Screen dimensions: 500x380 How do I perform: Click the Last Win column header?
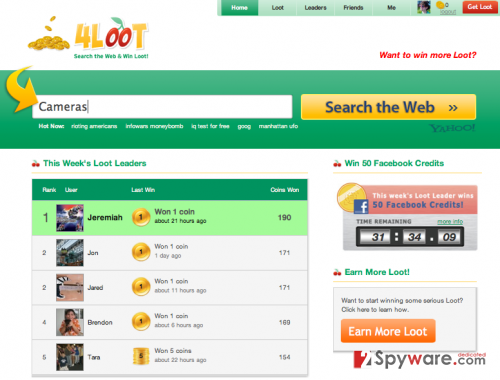[x=143, y=190]
